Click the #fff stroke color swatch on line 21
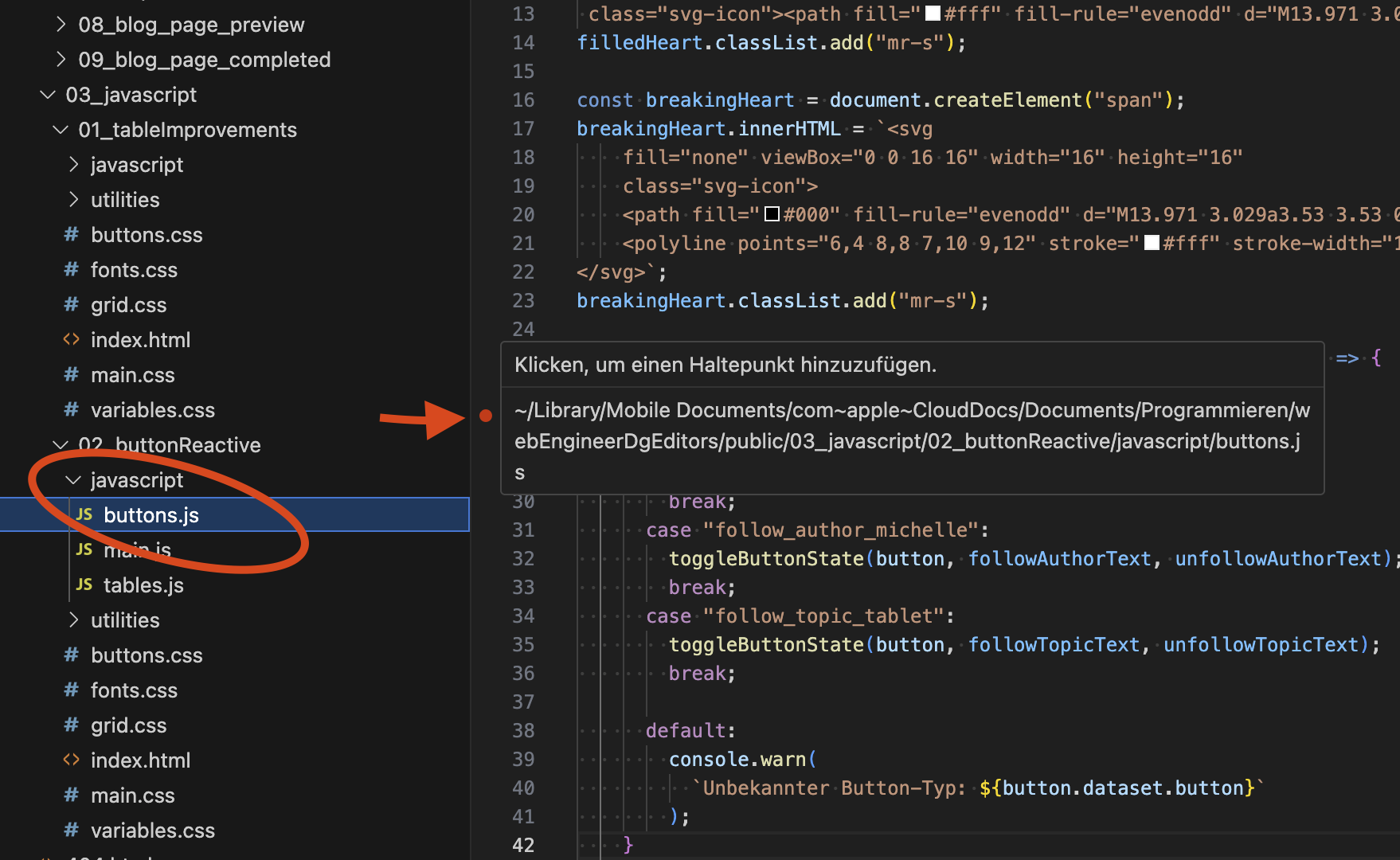Viewport: 1400px width, 860px height. [x=1152, y=243]
